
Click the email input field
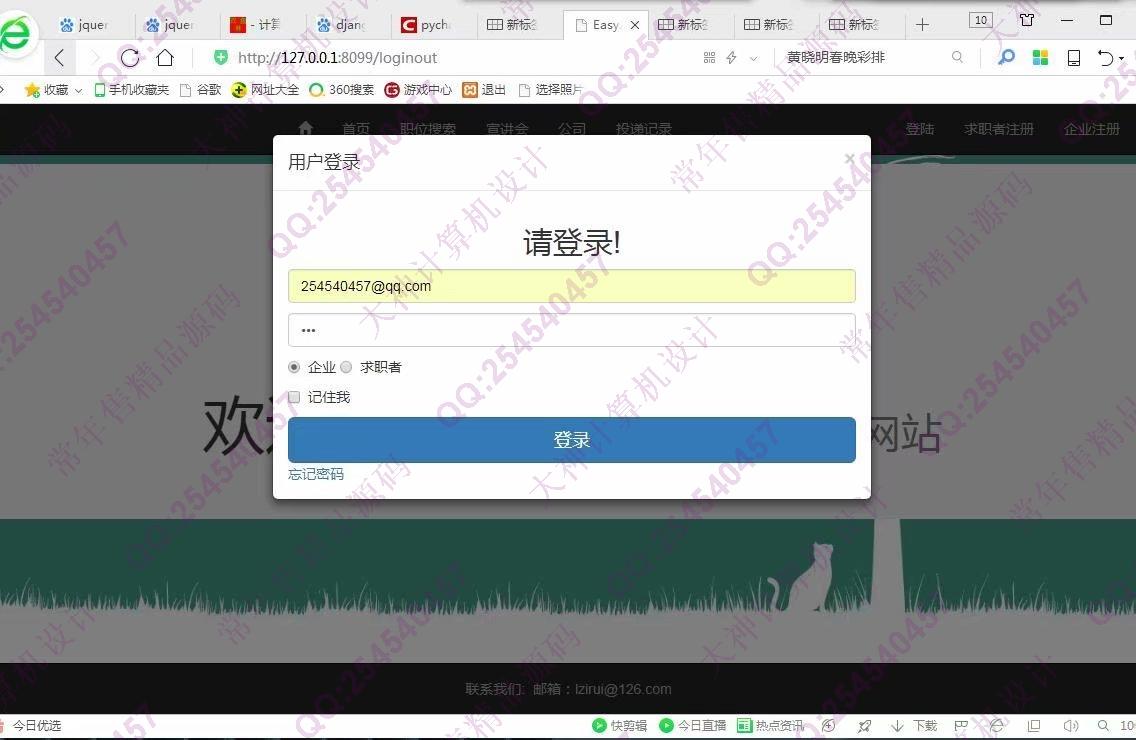click(x=571, y=286)
